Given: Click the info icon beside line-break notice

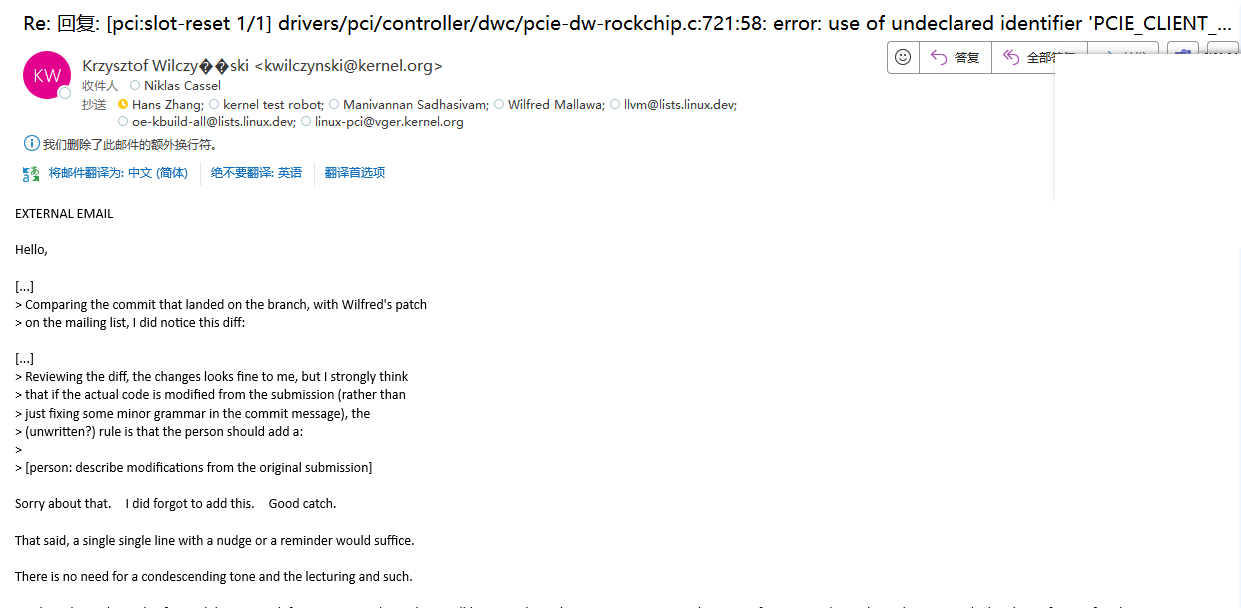Looking at the screenshot, I should 31,144.
